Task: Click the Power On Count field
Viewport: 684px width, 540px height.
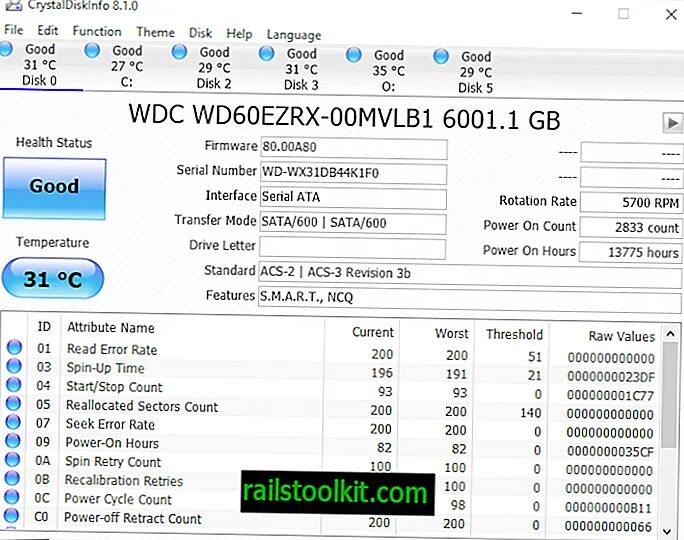Action: 631,227
